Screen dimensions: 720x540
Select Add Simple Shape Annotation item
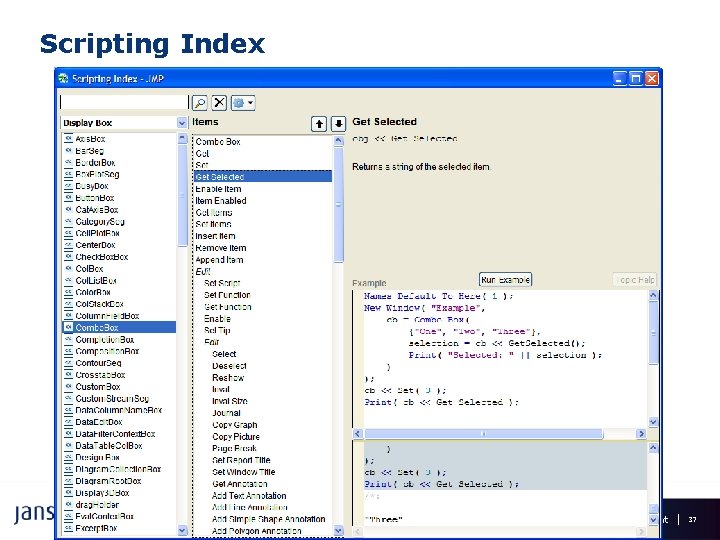pyautogui.click(x=269, y=519)
